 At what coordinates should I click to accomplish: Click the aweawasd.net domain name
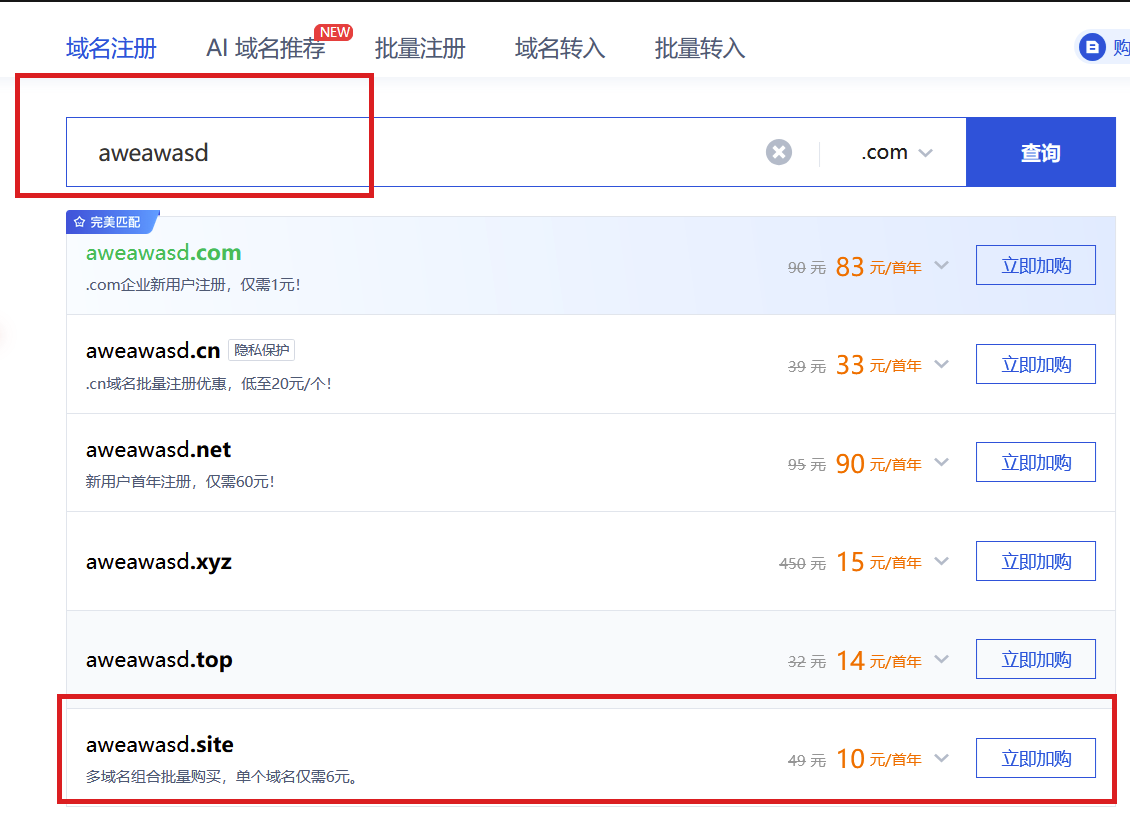[159, 450]
